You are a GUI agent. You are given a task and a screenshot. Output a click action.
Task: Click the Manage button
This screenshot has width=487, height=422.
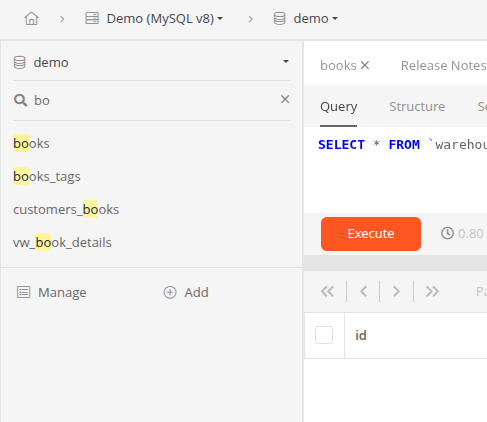pos(52,292)
